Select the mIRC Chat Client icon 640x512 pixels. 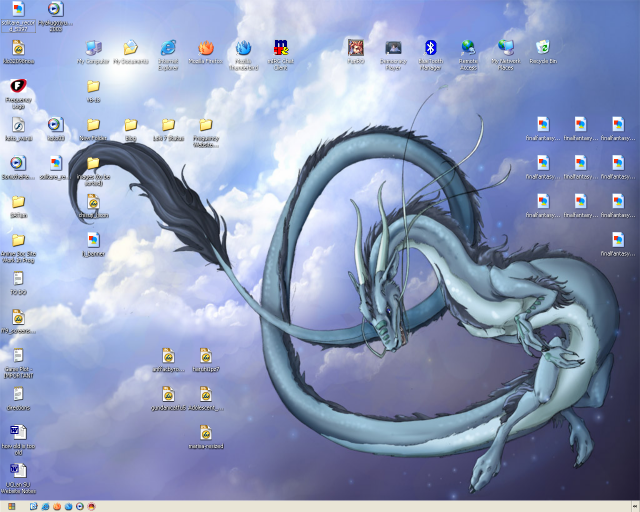click(281, 55)
